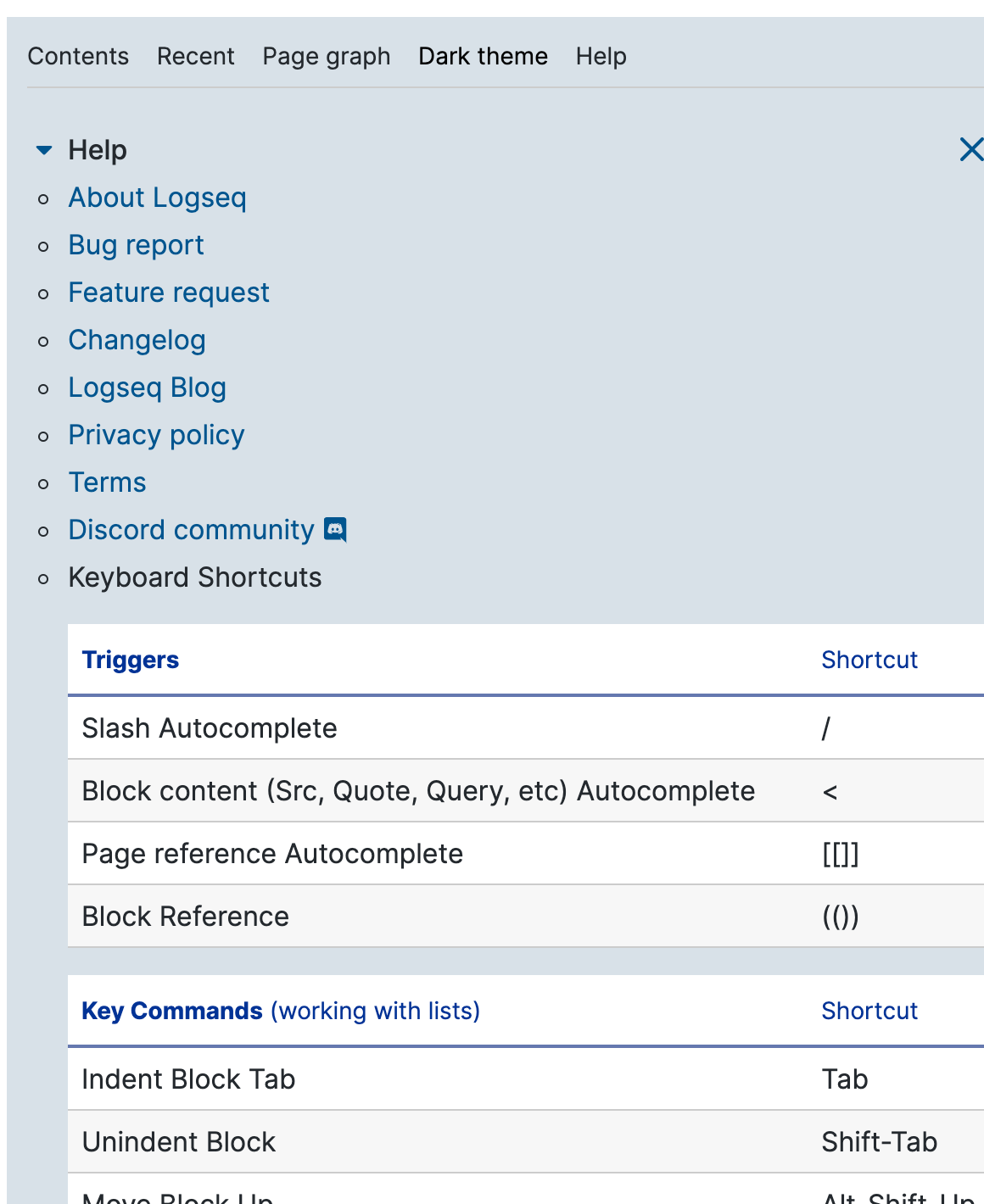This screenshot has height=1204, width=984.
Task: Close the Help panel with X
Action: tap(970, 149)
